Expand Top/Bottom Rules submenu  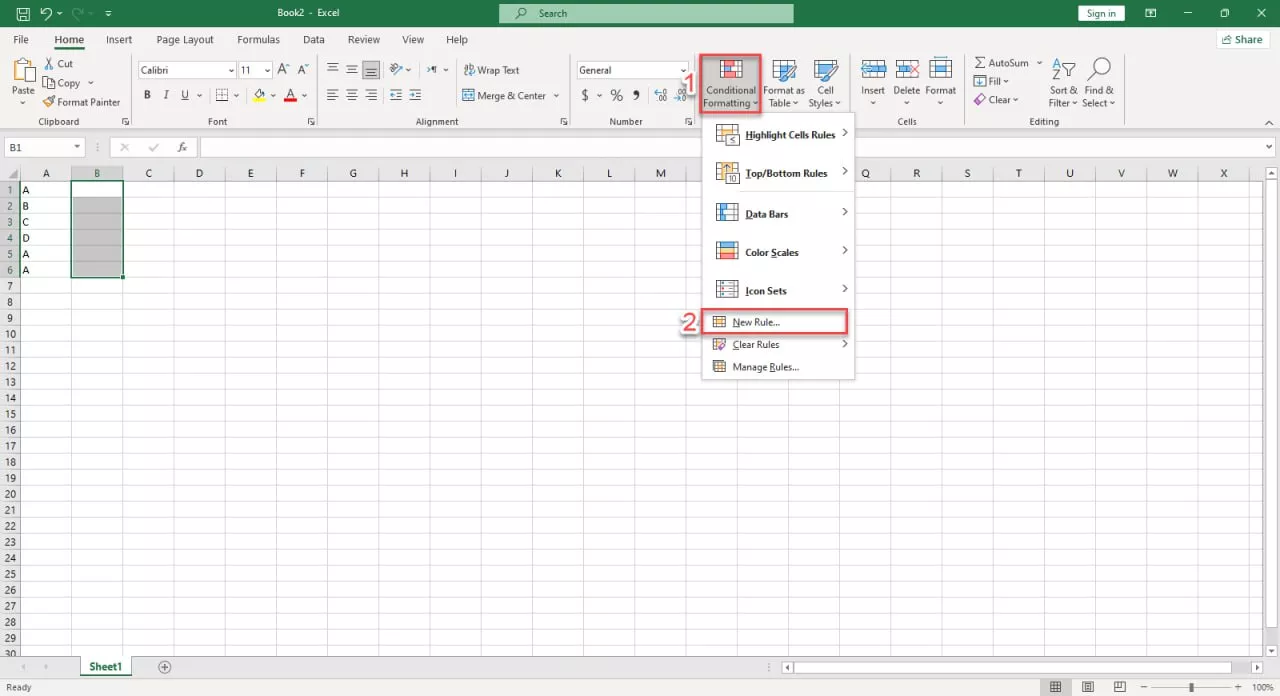[x=778, y=173]
